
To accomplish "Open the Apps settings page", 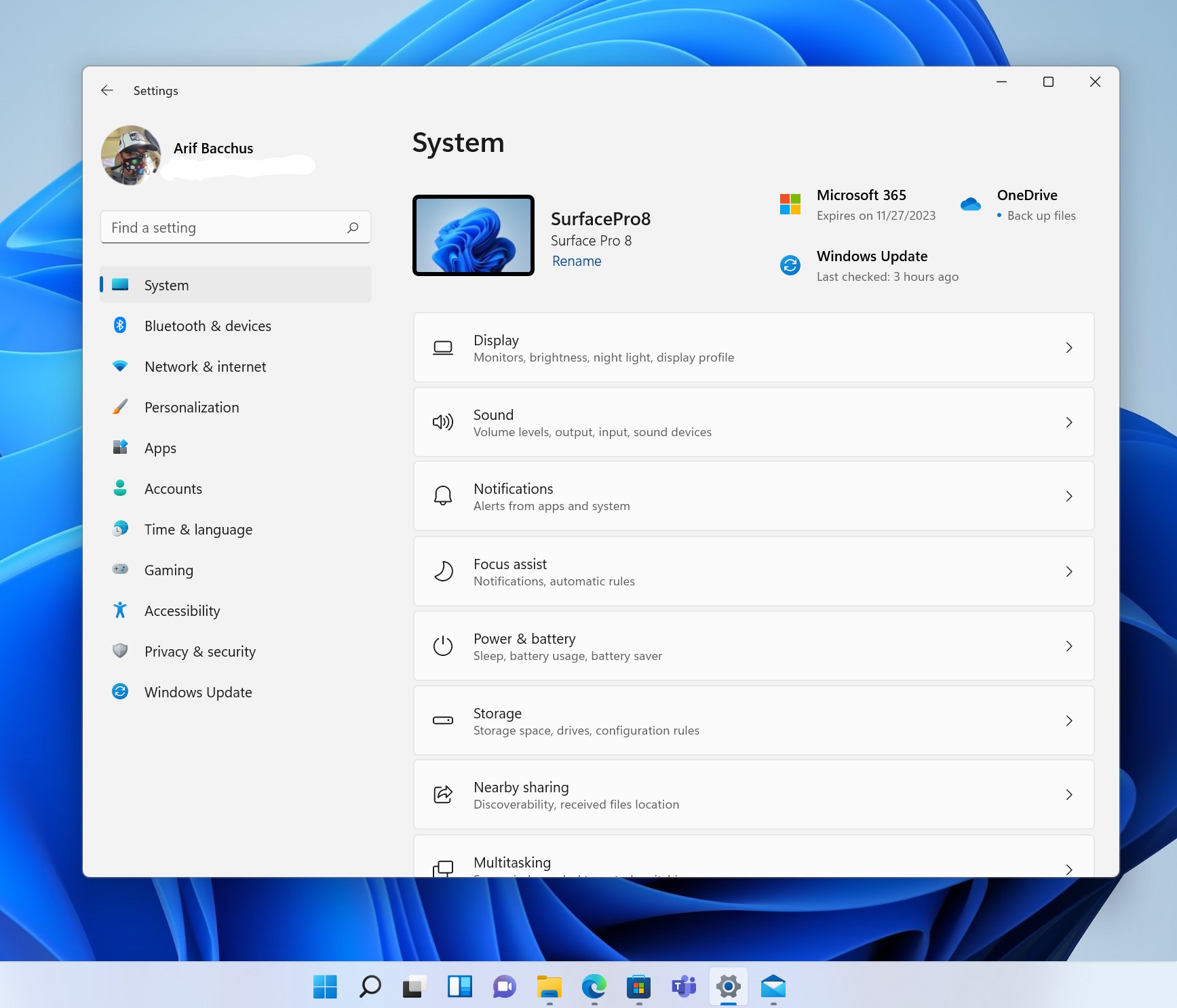I will pyautogui.click(x=235, y=448).
